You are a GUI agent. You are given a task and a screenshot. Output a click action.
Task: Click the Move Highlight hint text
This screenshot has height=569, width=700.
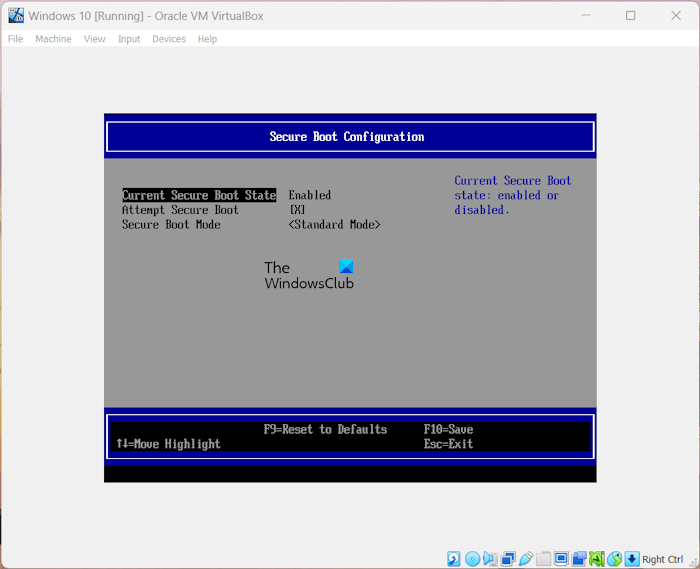point(168,444)
